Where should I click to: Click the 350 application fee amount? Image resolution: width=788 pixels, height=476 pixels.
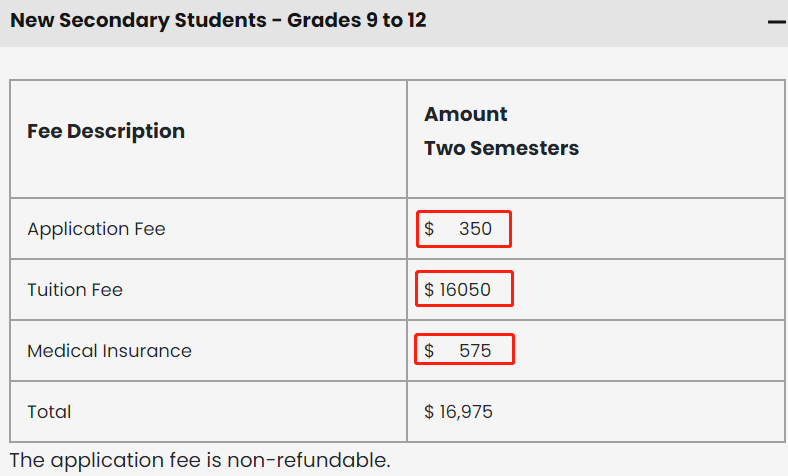click(475, 229)
